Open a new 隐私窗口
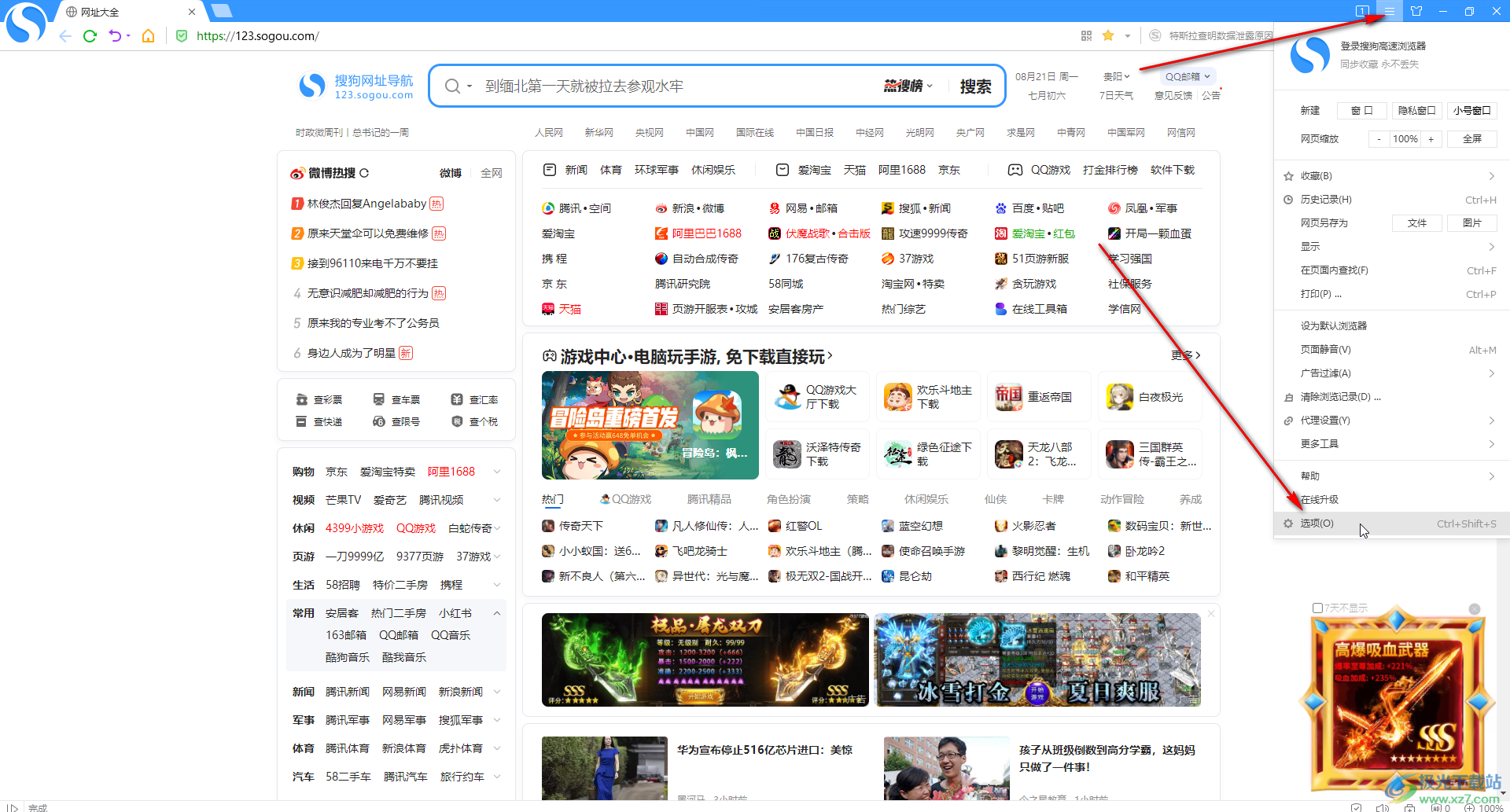1510x812 pixels. [x=1416, y=111]
